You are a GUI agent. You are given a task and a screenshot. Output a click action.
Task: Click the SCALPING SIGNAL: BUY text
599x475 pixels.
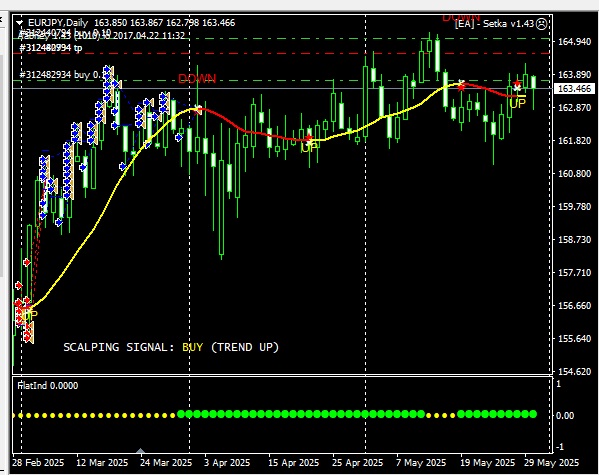(x=133, y=347)
